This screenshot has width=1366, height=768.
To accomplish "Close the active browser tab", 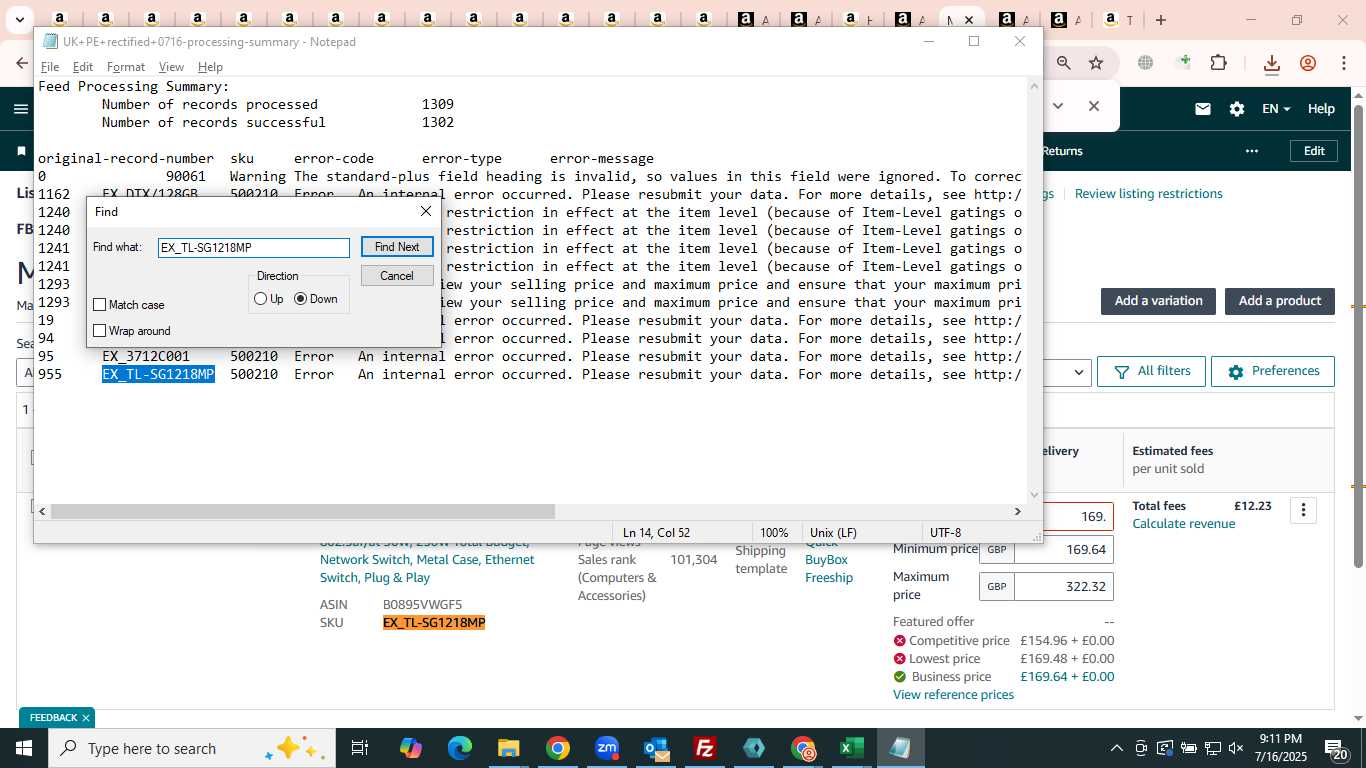I will tap(968, 20).
